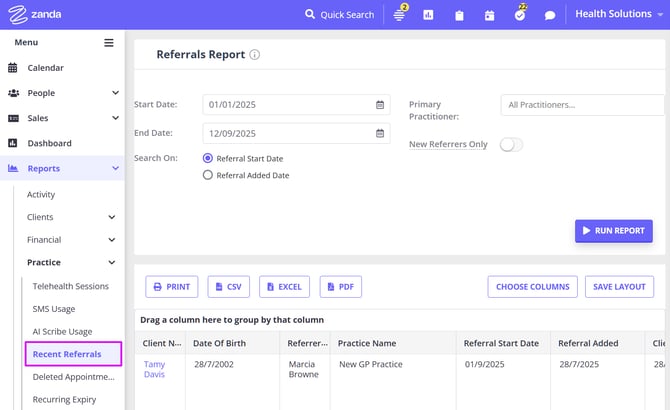Screen dimensions: 670x410
Task: Open the Start Date calendar picker icon
Action: (380, 105)
